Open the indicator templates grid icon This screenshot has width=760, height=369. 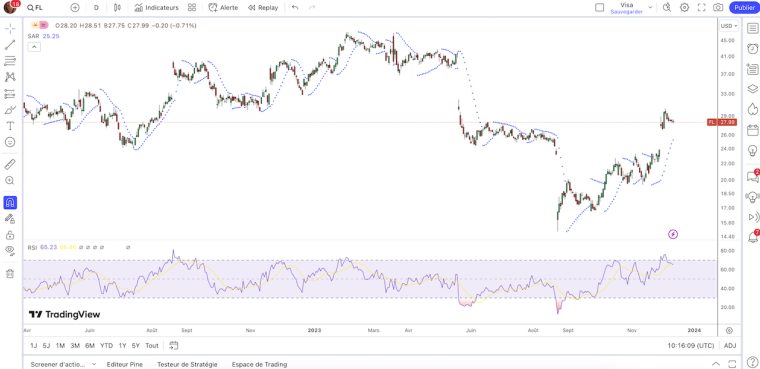(x=192, y=8)
